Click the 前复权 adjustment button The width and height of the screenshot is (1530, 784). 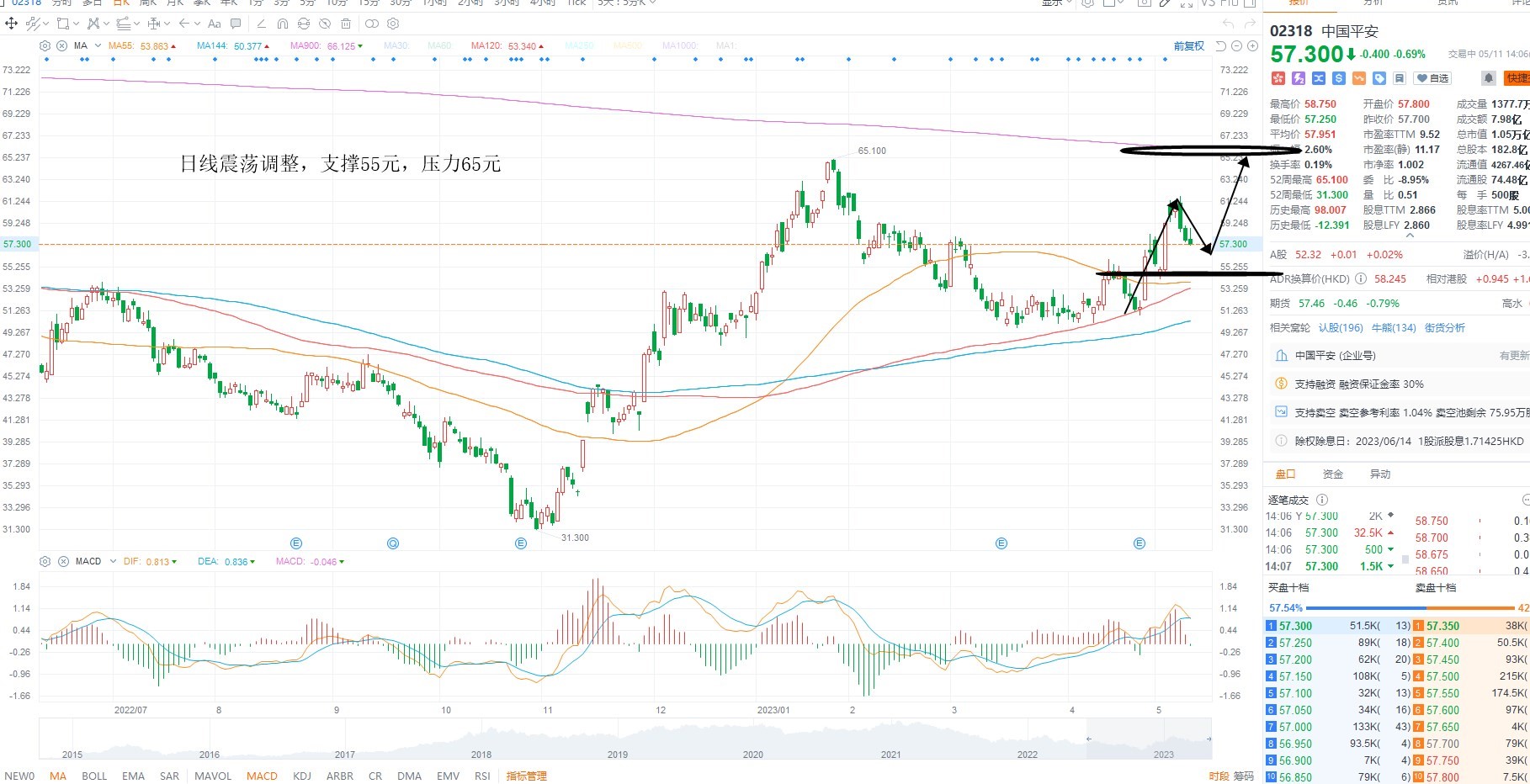coord(1189,46)
